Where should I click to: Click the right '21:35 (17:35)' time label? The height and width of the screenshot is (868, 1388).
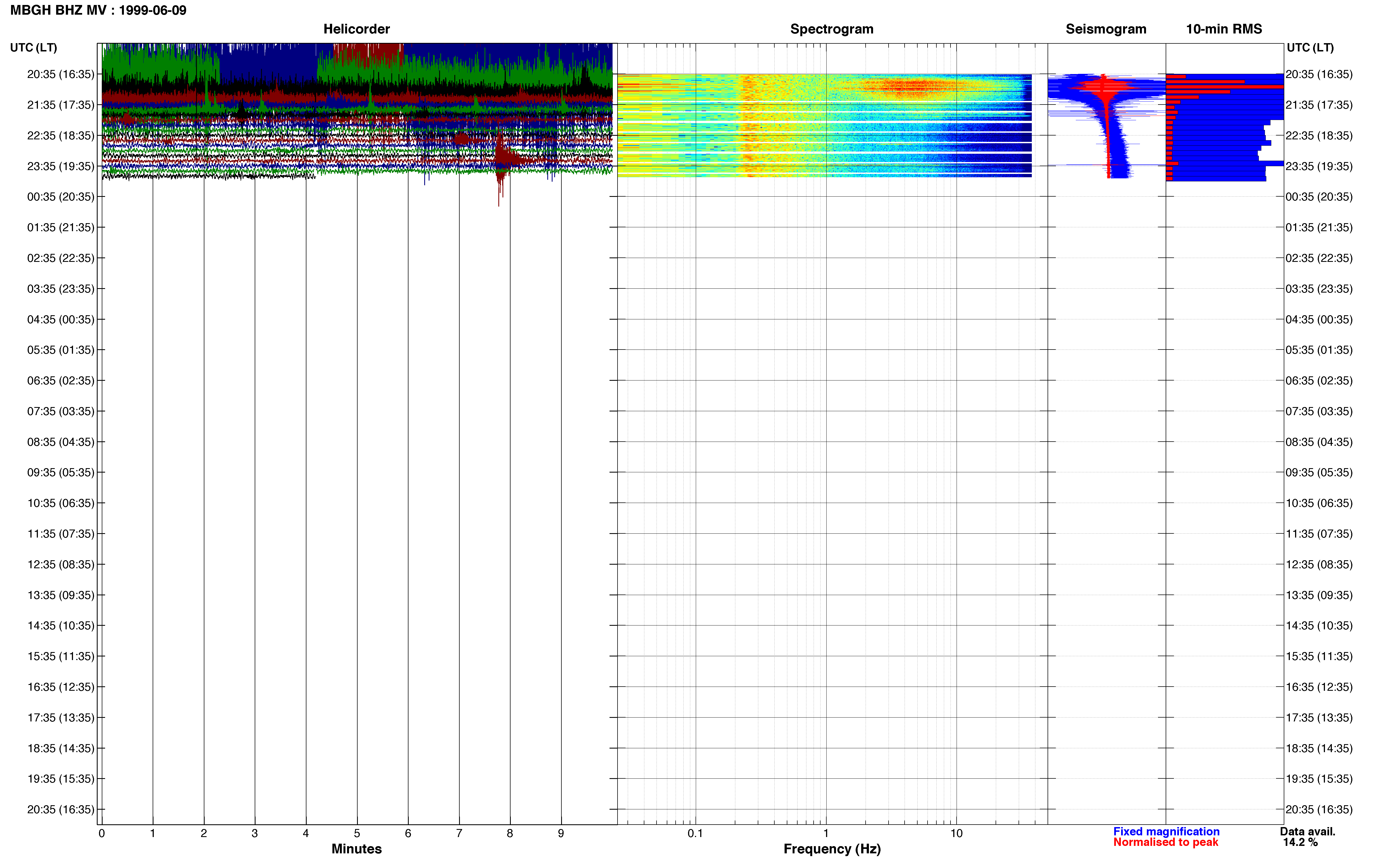(x=1319, y=105)
